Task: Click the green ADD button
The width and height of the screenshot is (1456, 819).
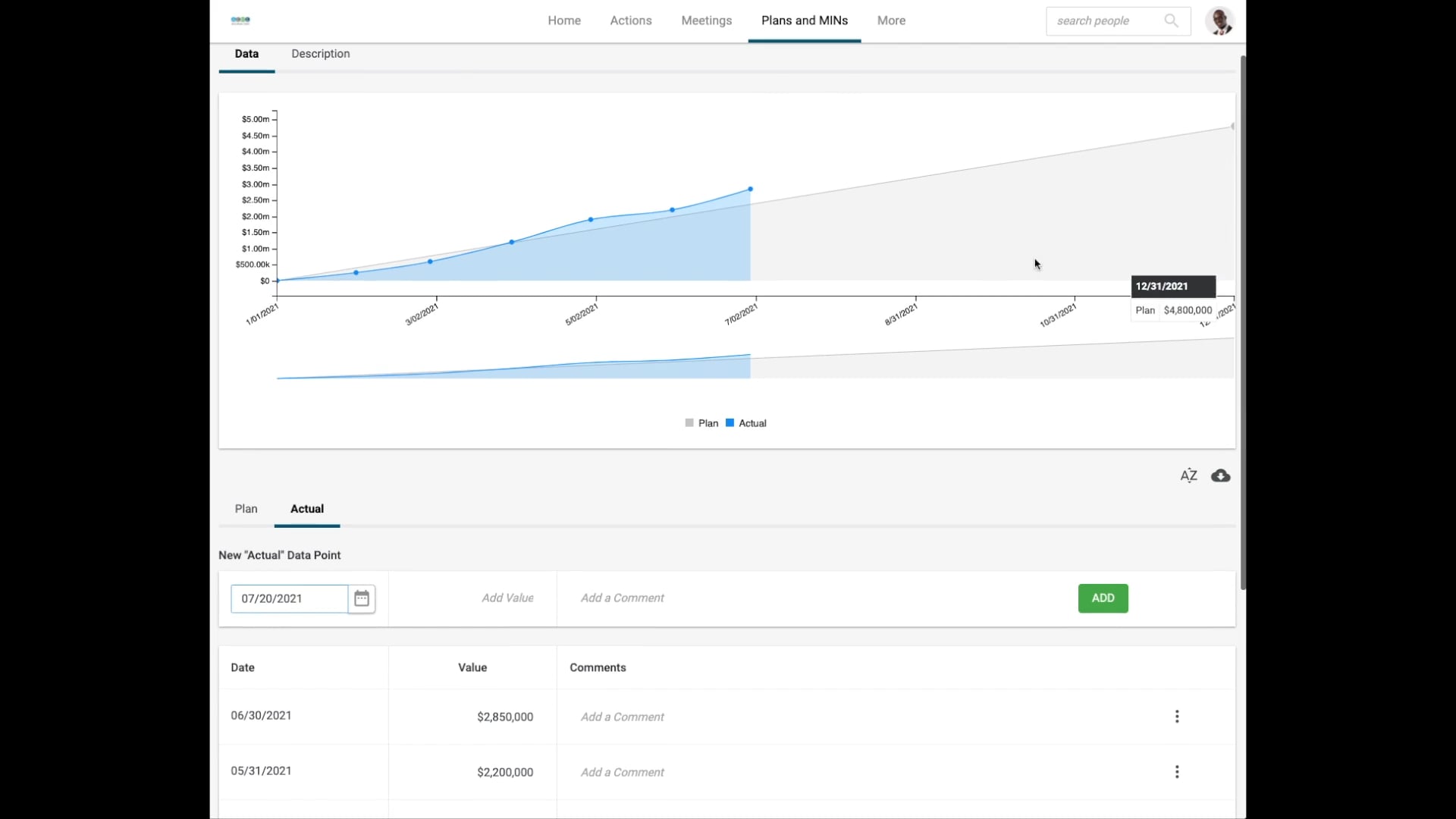Action: click(x=1103, y=598)
